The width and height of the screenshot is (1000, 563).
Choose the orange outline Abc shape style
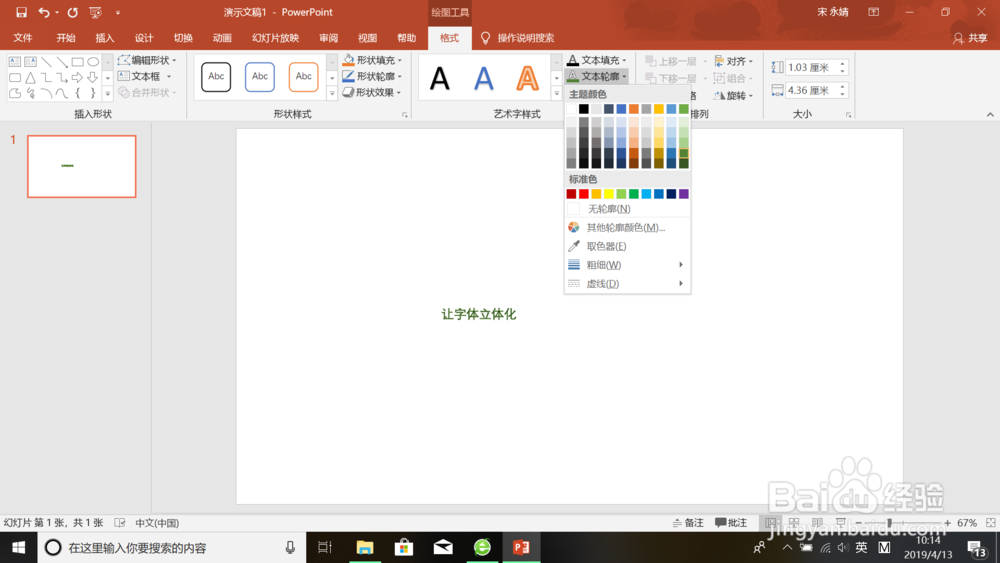tap(303, 77)
